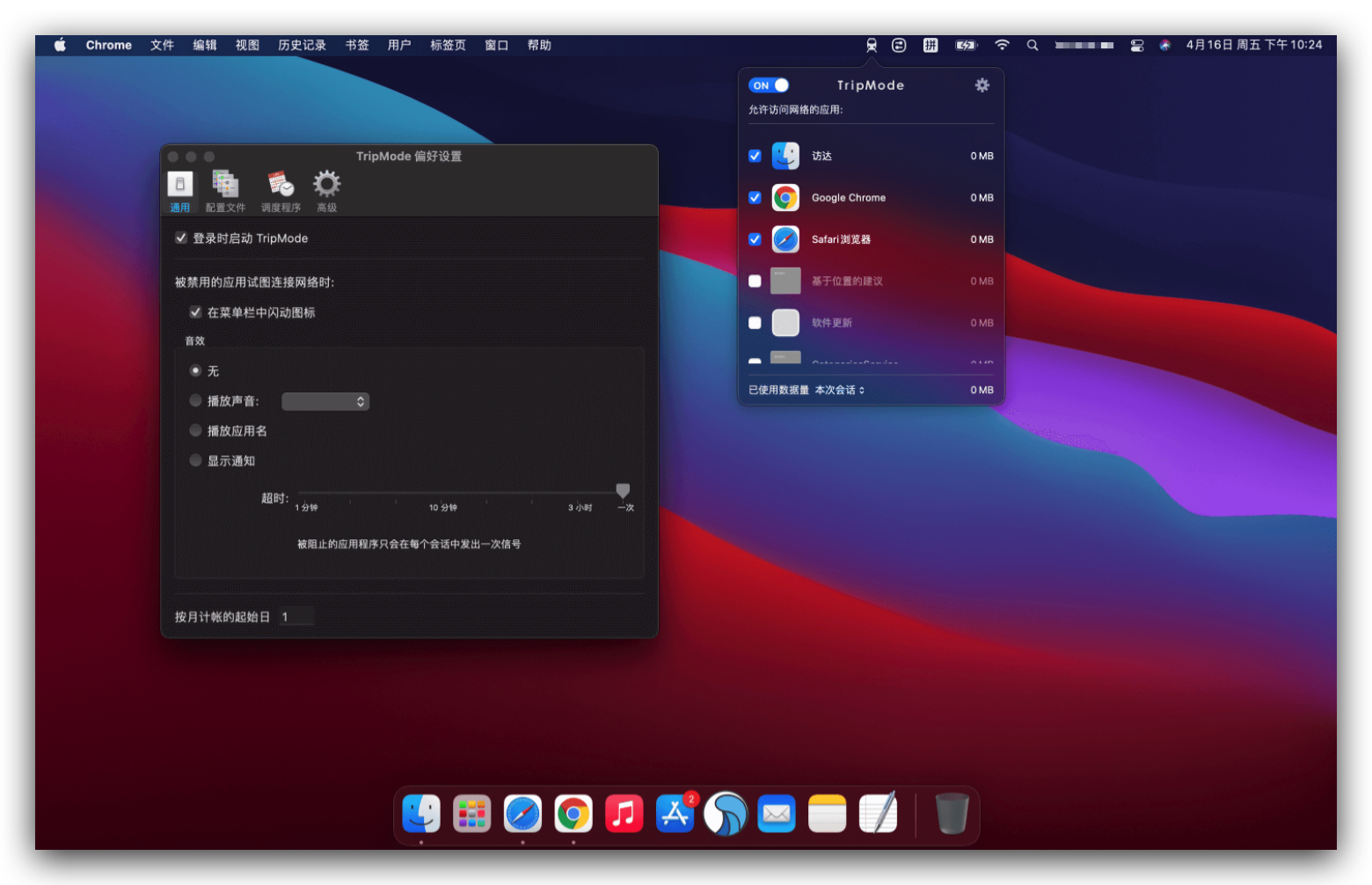Click the TripMode train icon in menu bar

872,45
